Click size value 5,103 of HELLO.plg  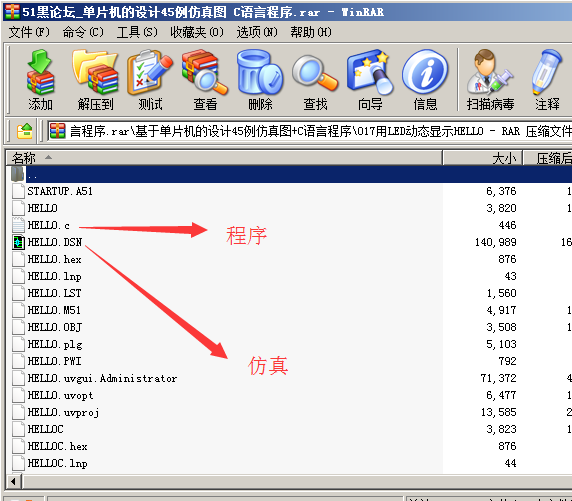(501, 344)
